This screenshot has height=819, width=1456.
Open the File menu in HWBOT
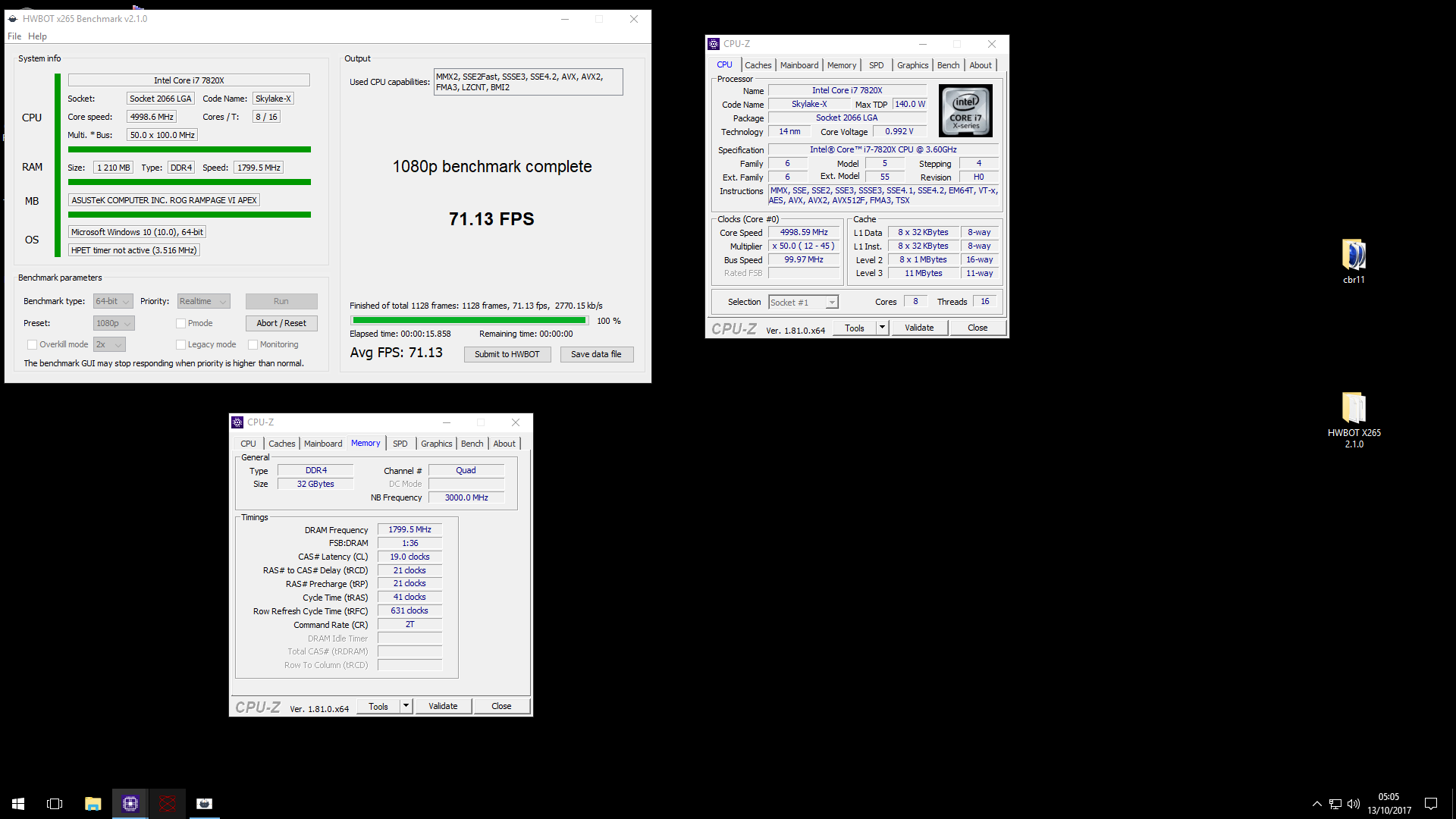pos(14,36)
